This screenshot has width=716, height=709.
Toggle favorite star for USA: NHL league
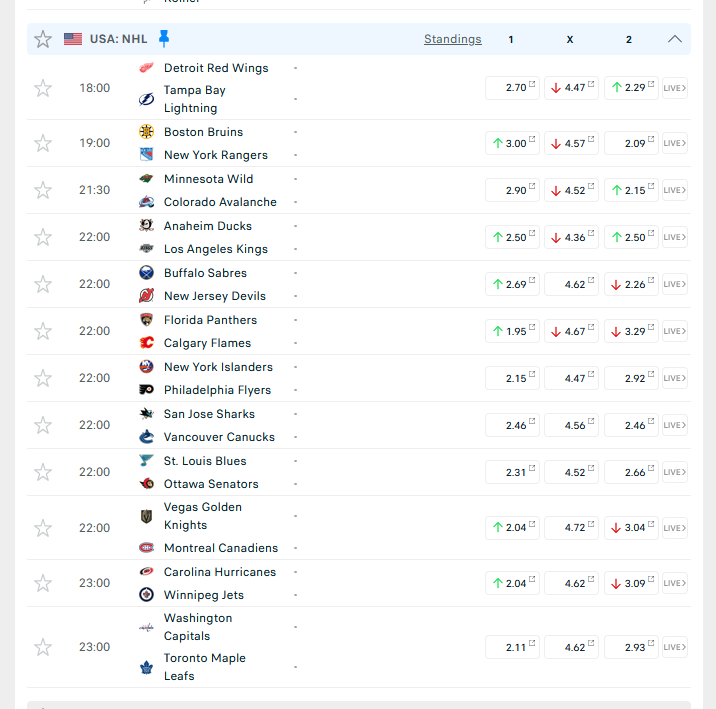(x=43, y=39)
